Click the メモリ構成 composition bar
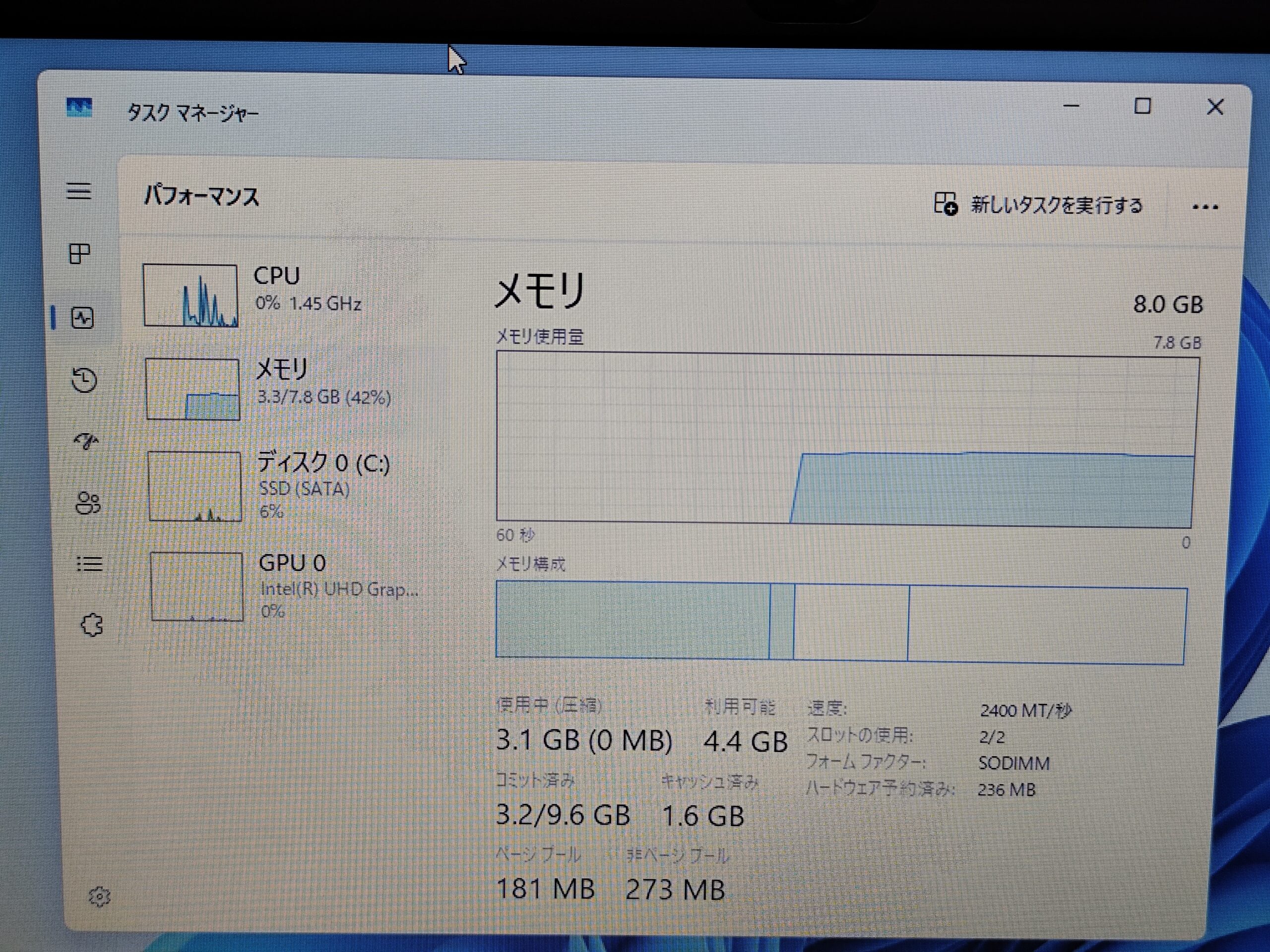 [x=841, y=622]
